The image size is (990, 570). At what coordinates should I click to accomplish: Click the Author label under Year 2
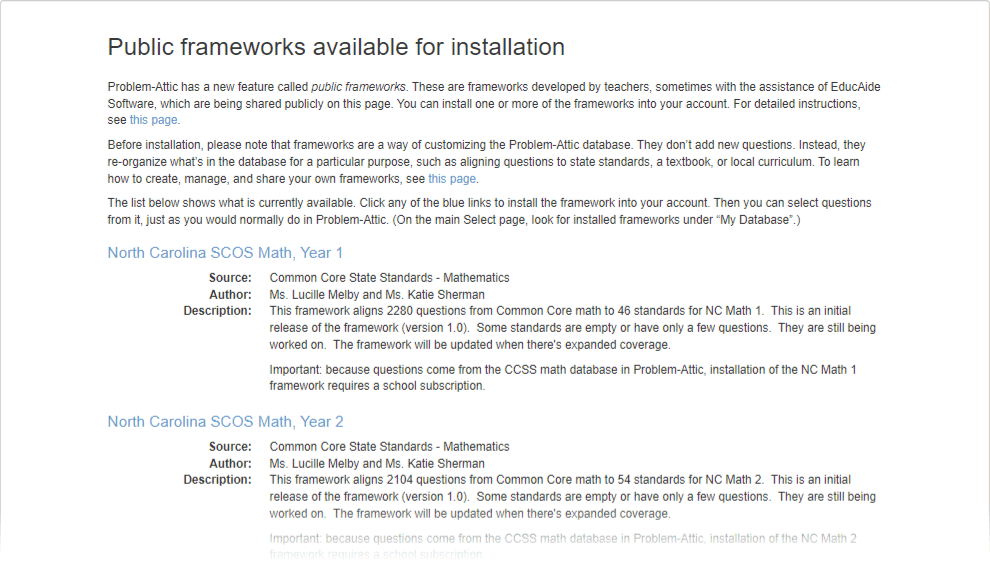tap(230, 464)
